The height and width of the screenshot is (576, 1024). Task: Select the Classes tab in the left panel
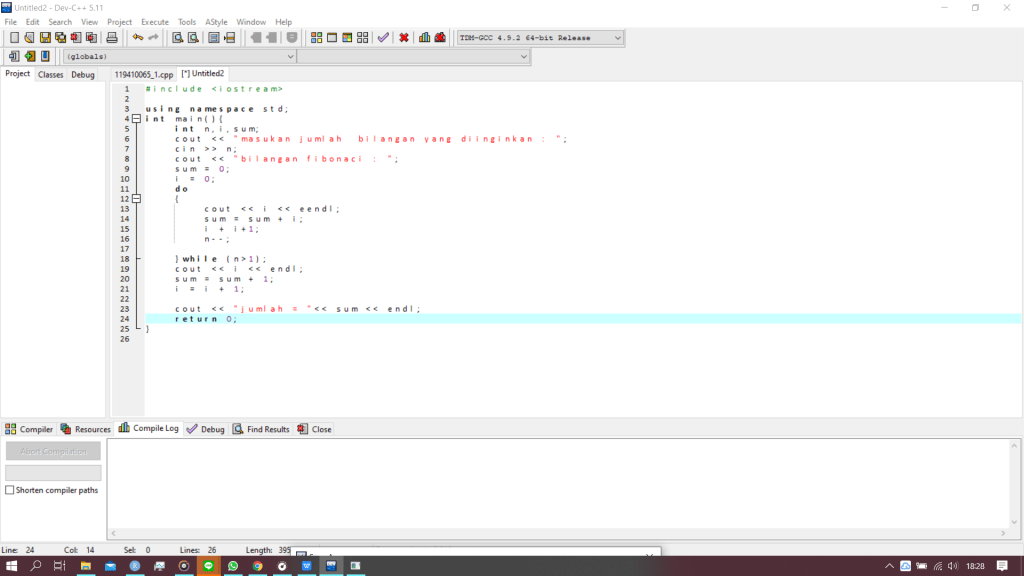click(50, 74)
